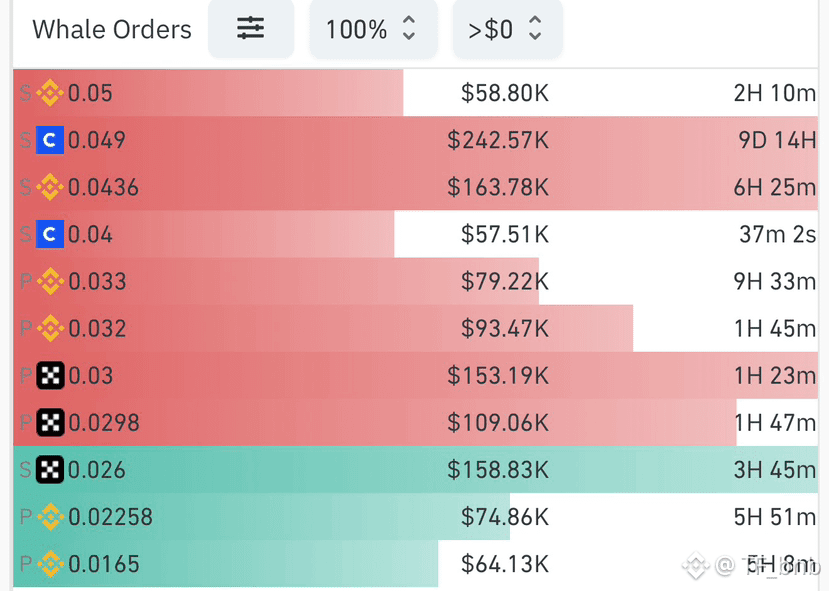Click OKX icon on the 0.0298 order
This screenshot has height=591, width=829.
point(50,423)
